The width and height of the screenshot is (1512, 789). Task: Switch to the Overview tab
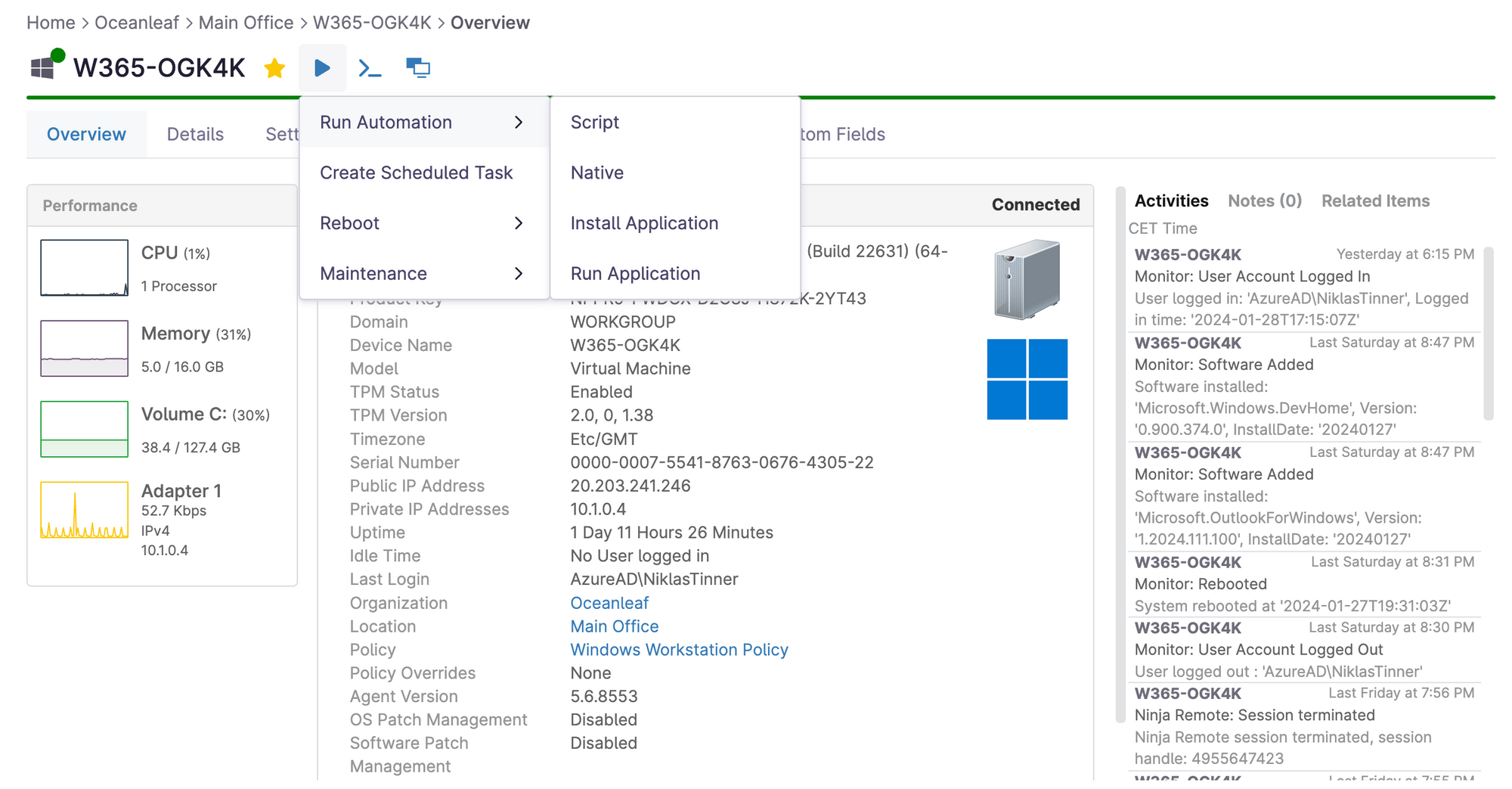[86, 135]
